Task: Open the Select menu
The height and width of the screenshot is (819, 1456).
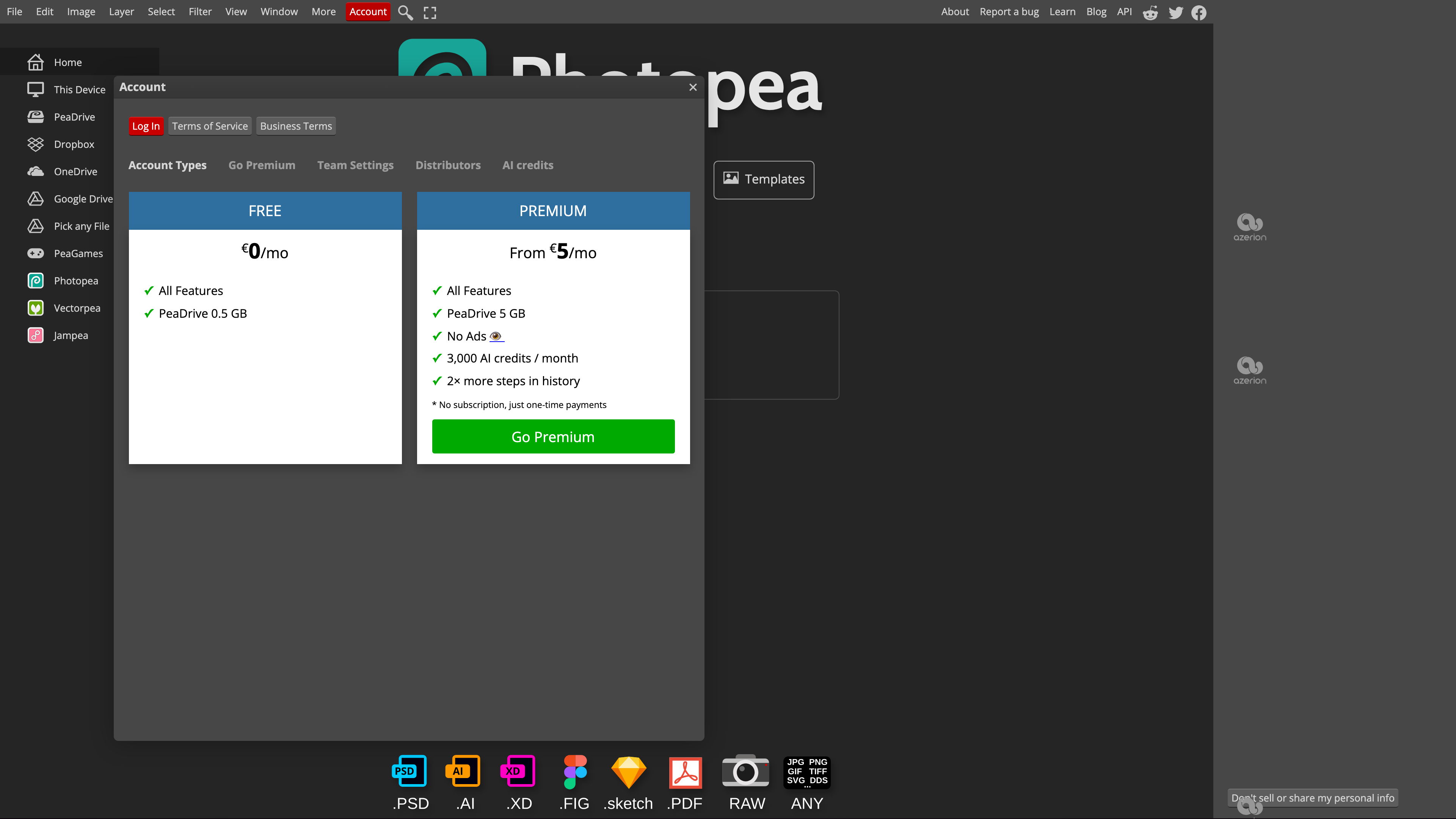Action: 161,12
